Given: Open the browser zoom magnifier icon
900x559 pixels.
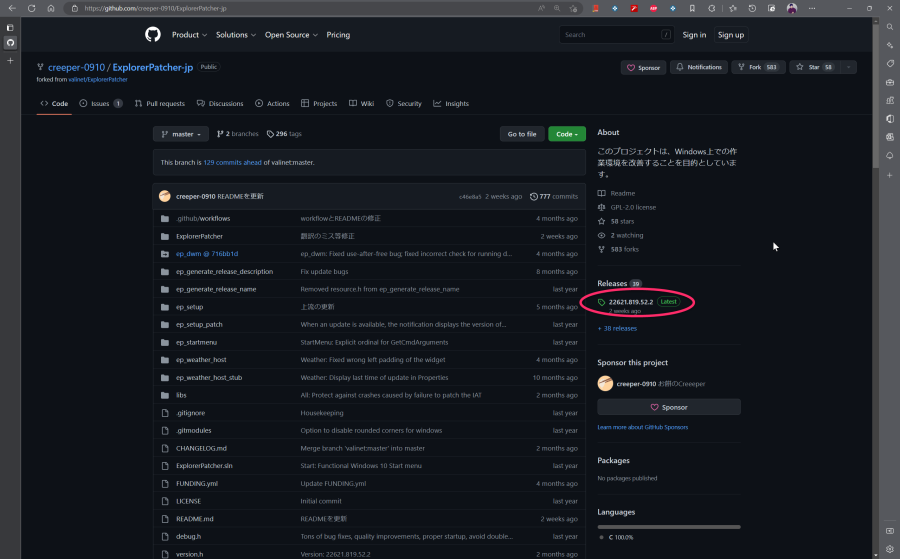Looking at the screenshot, I should [x=557, y=8].
